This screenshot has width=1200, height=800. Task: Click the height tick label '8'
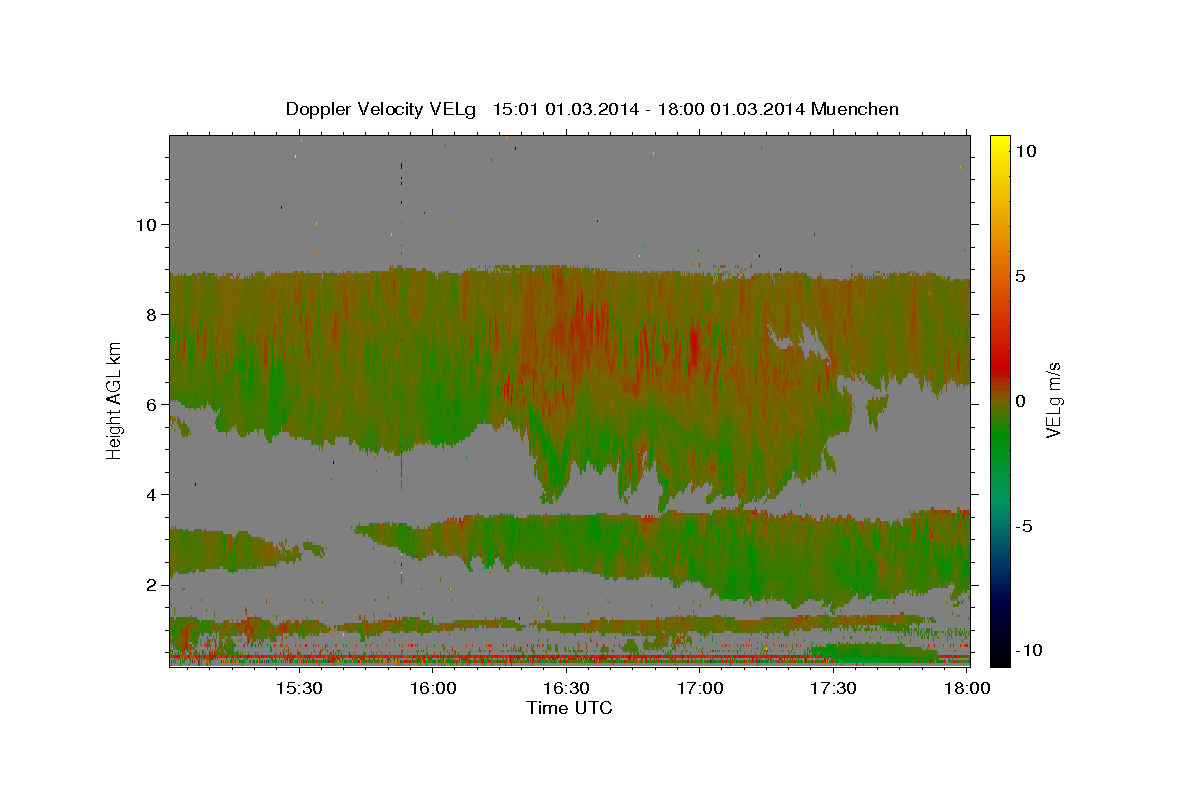click(152, 314)
